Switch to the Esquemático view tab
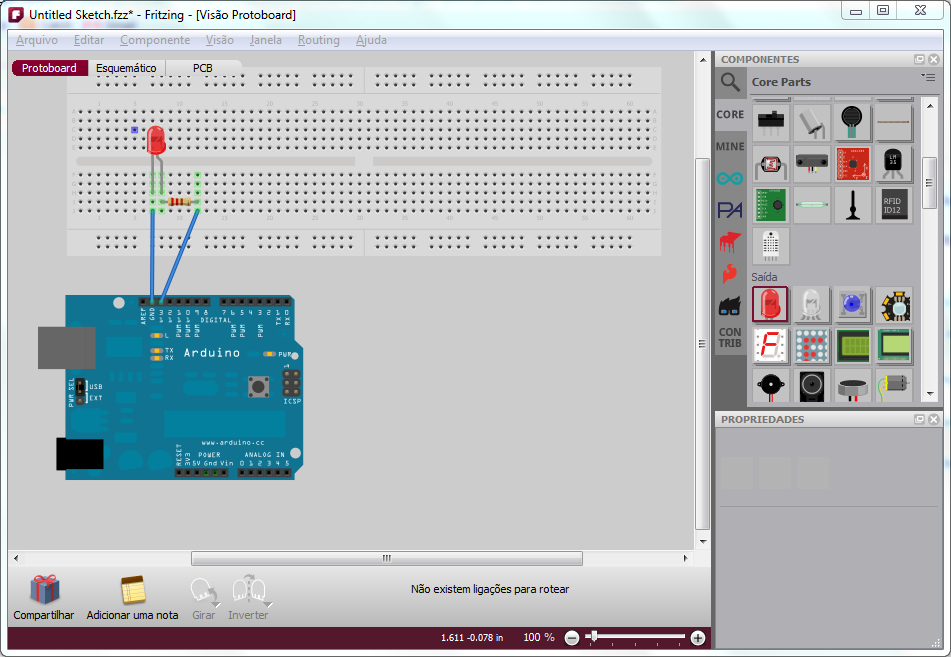Viewport: 951px width, 657px height. coord(126,68)
